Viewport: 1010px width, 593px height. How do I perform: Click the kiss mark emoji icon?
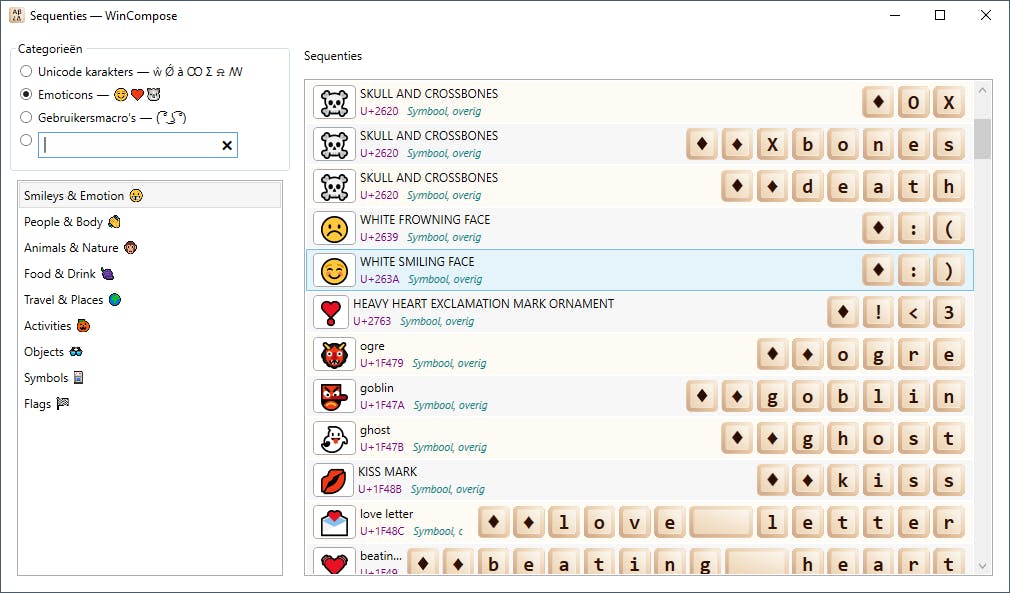click(x=333, y=479)
